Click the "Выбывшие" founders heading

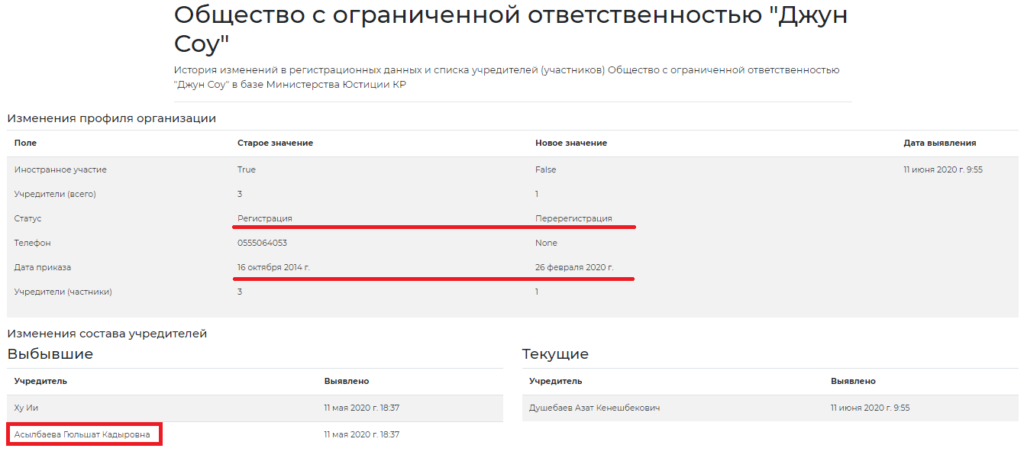50,354
